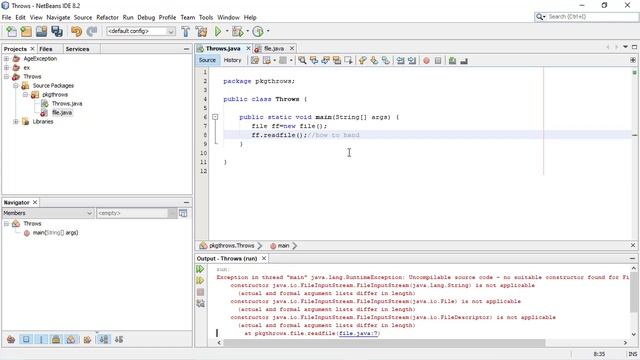Screen dimensions: 640x360
Task: Click the Open Project toolbar icon
Action: (x=41, y=31)
